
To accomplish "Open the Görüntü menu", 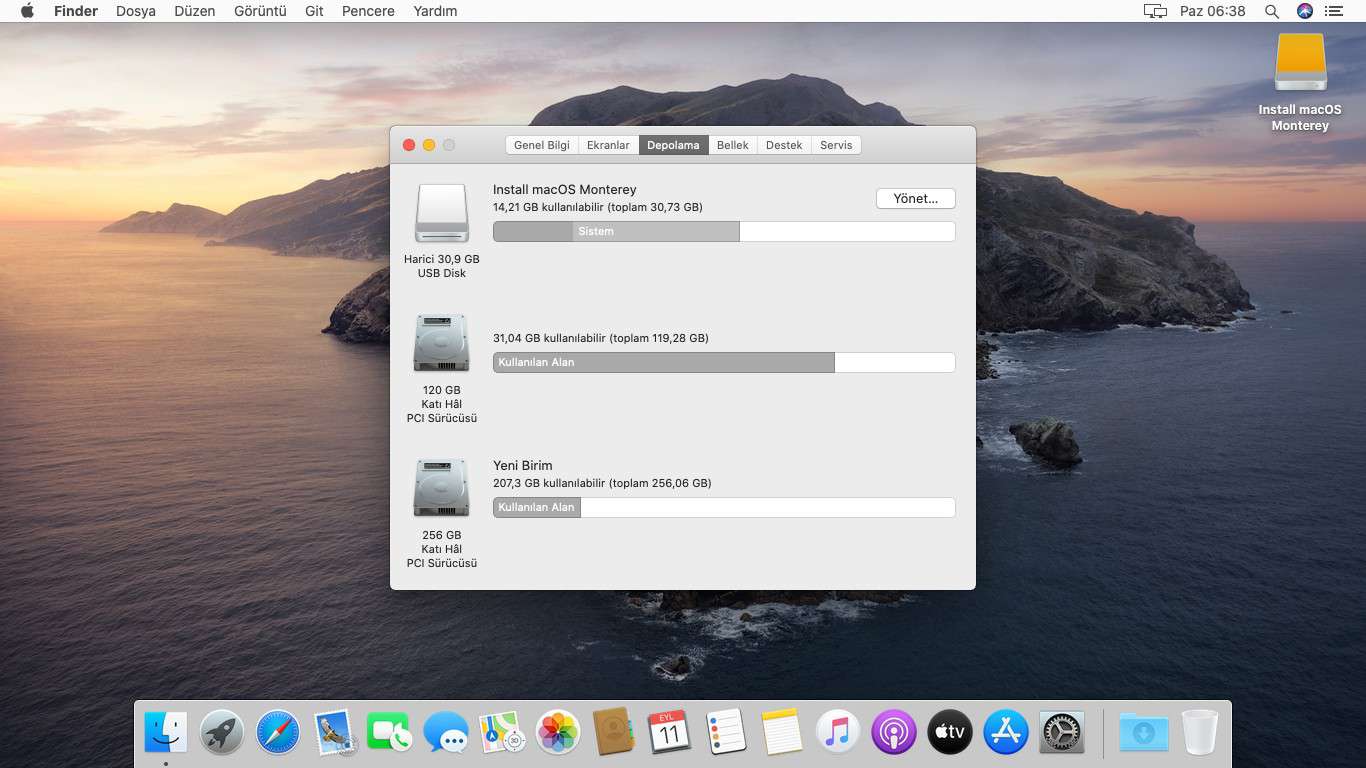I will (x=260, y=11).
